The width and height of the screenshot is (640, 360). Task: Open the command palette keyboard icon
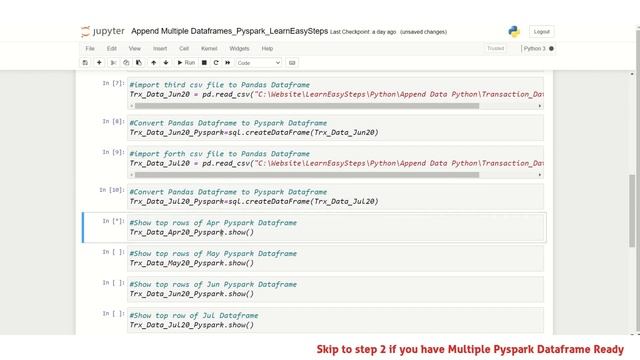[x=292, y=63]
